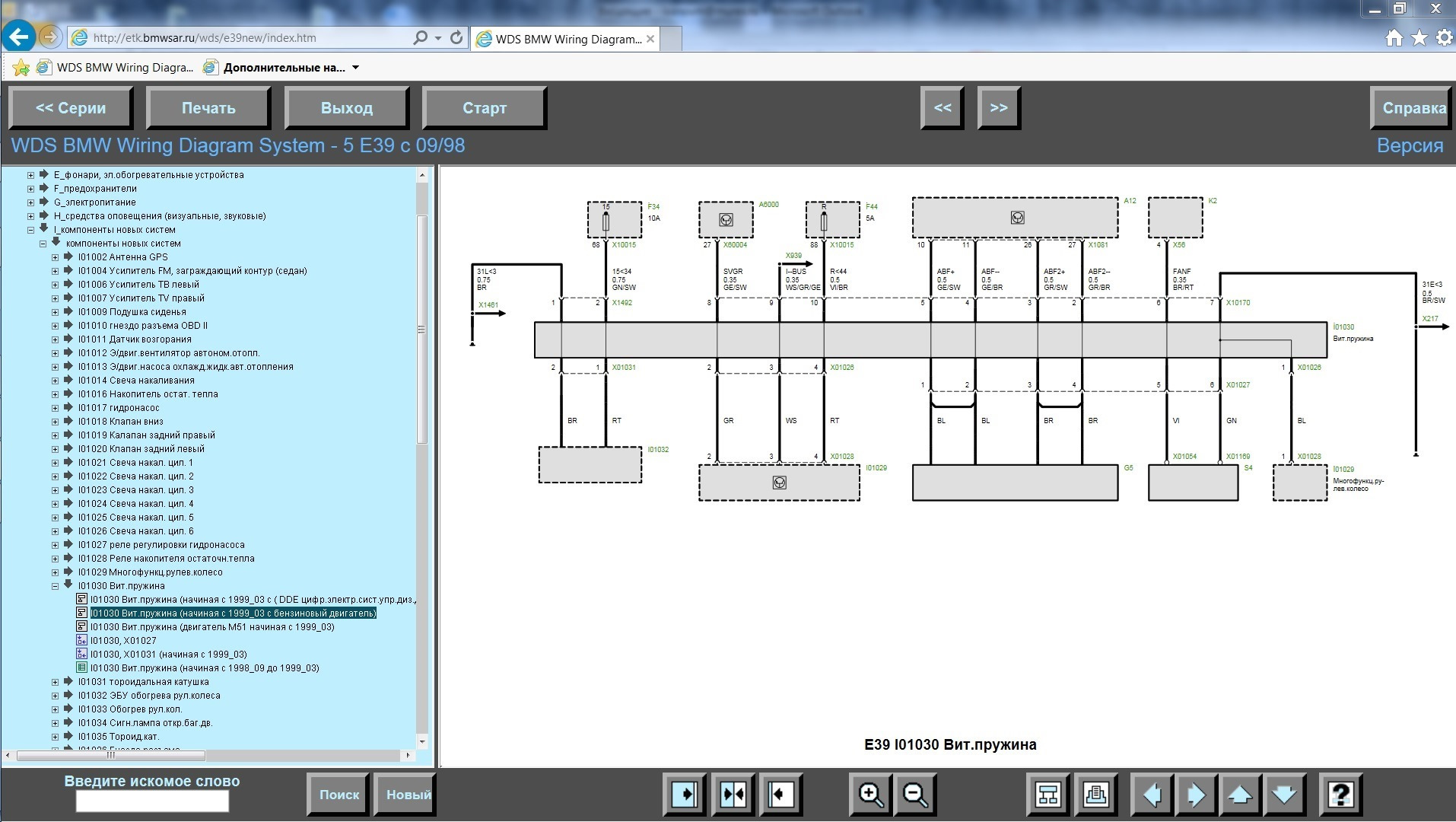
Task: Collapse the I_компоненты новых систем node
Action: point(30,230)
